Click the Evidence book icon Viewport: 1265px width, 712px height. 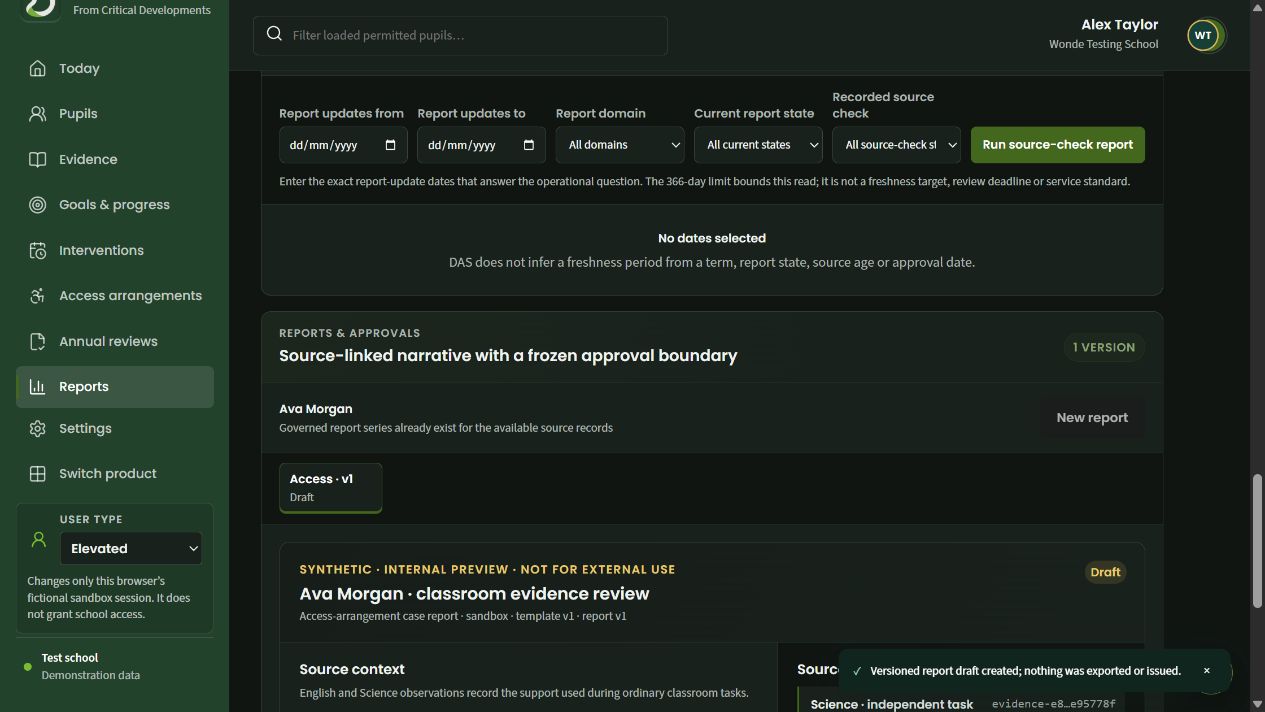pos(38,159)
